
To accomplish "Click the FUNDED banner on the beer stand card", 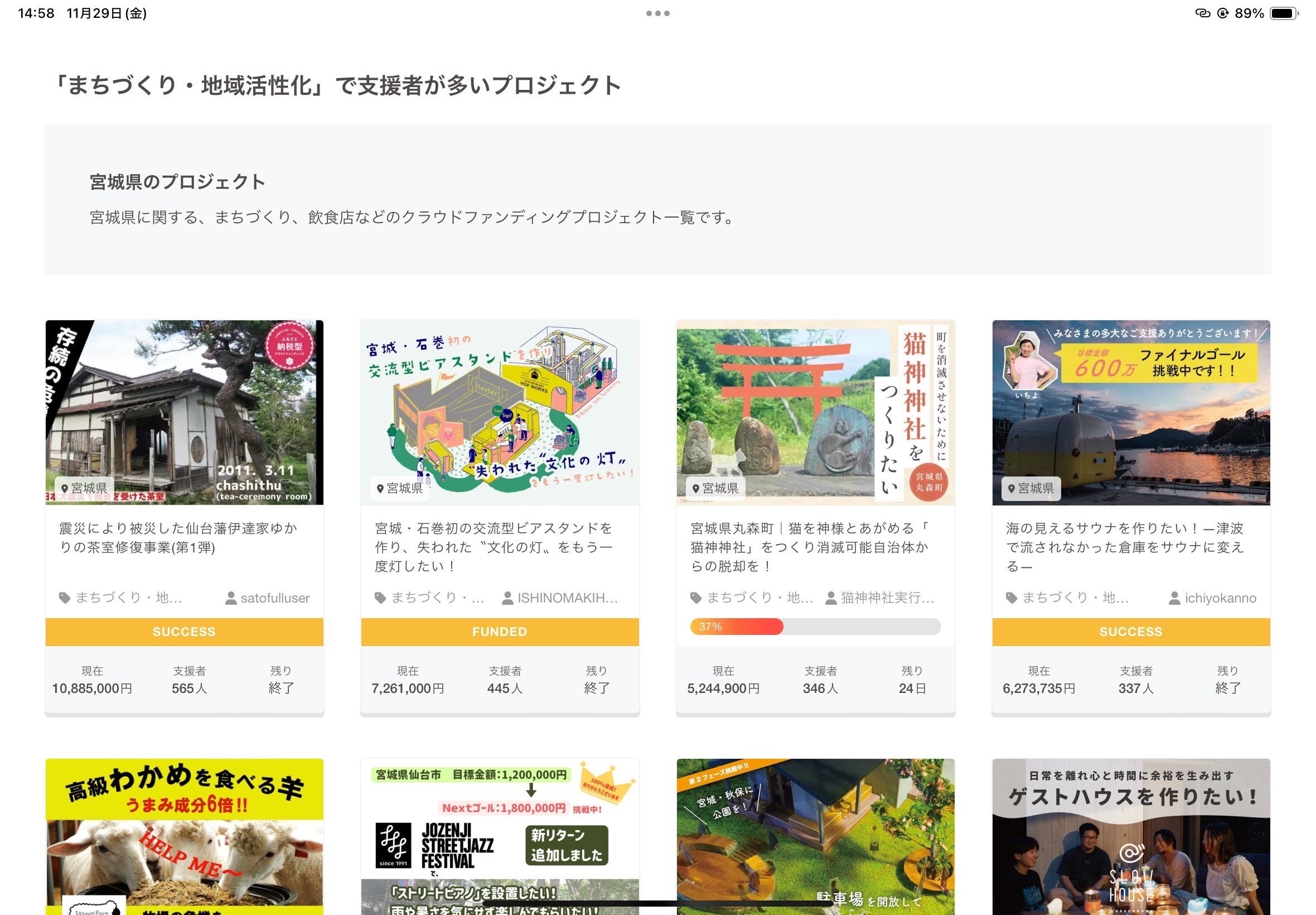I will 500,632.
